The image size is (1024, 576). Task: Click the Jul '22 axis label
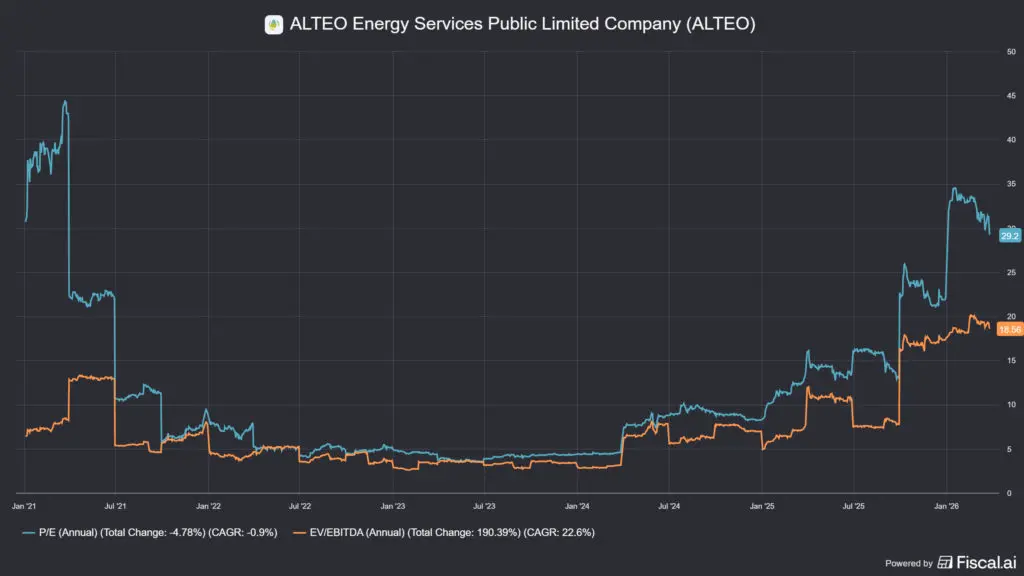coord(300,506)
